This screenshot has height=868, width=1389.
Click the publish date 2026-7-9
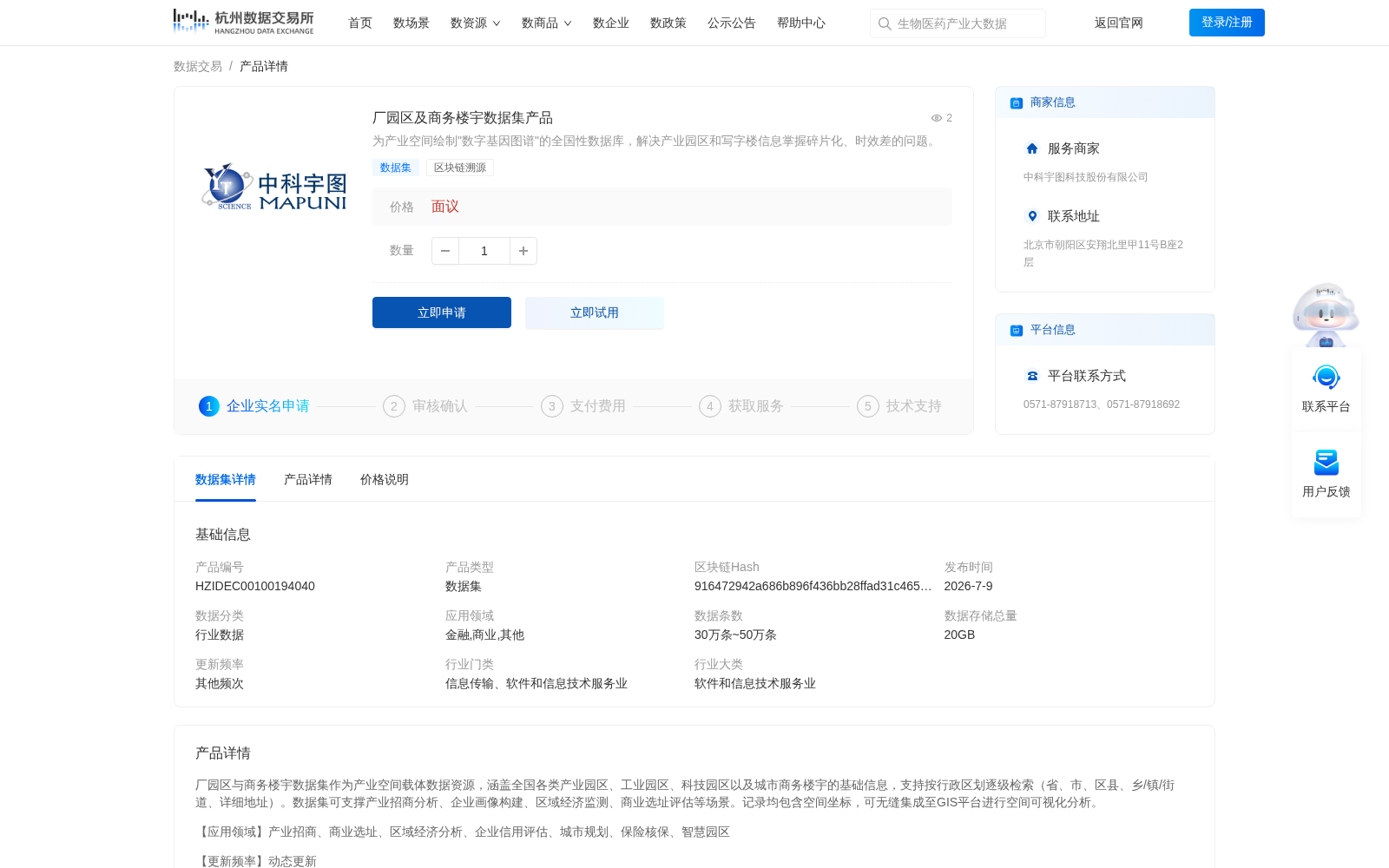968,586
